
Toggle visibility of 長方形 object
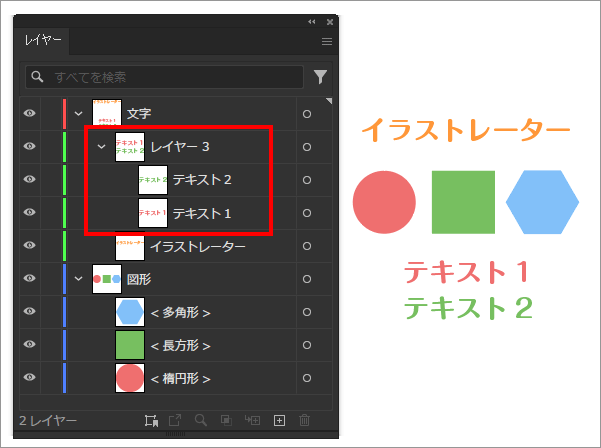point(30,344)
